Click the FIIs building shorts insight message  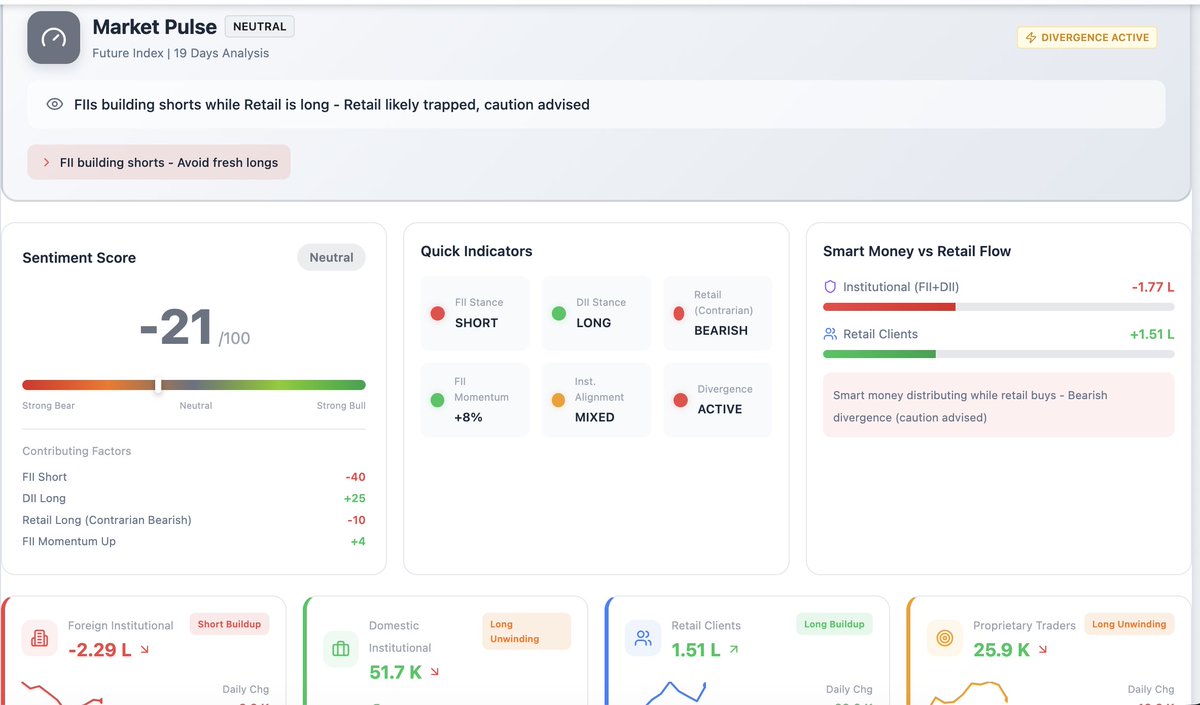[332, 104]
